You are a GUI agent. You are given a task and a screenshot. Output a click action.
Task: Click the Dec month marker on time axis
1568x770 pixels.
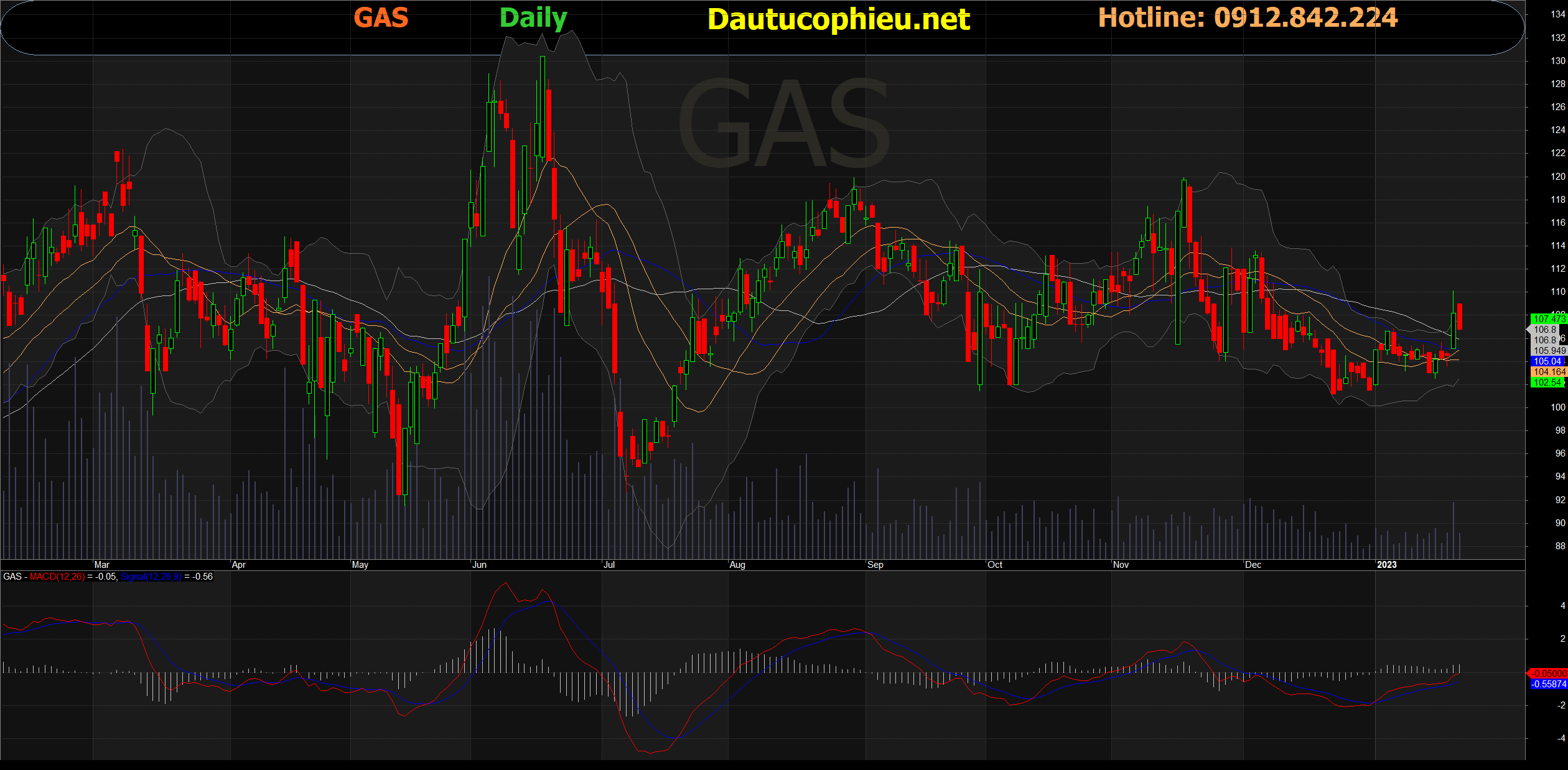[x=1253, y=565]
